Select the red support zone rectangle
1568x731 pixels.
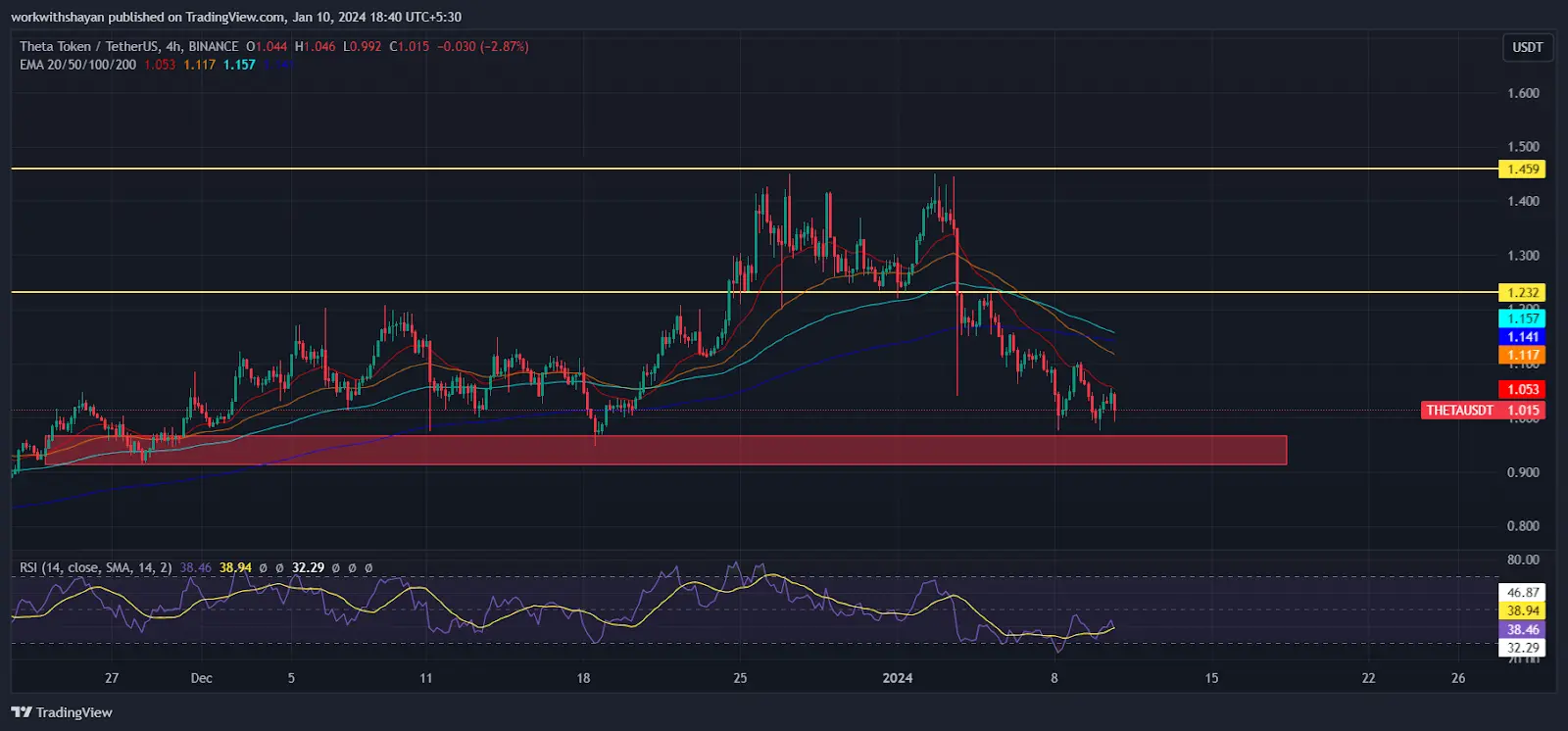click(665, 450)
